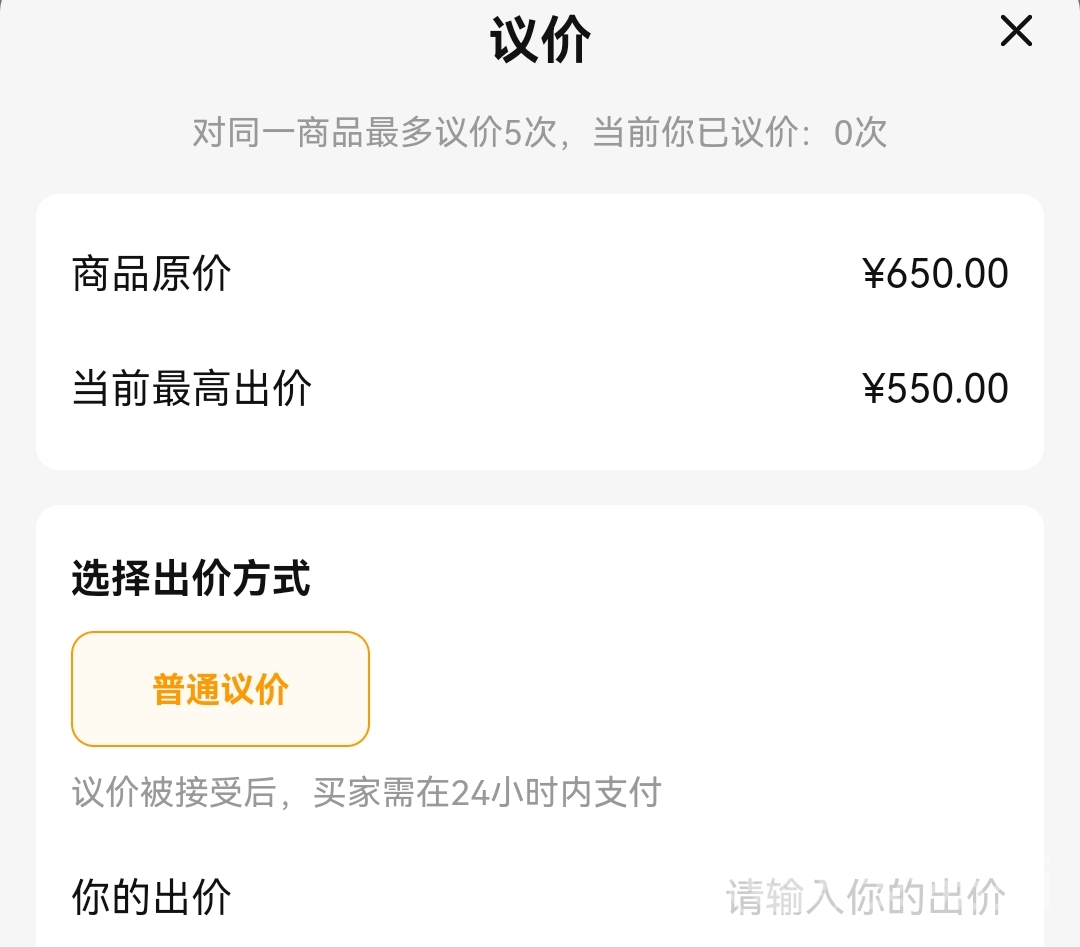Click the 选择出价方式 section heading
This screenshot has height=947, width=1080.
pyautogui.click(x=191, y=579)
